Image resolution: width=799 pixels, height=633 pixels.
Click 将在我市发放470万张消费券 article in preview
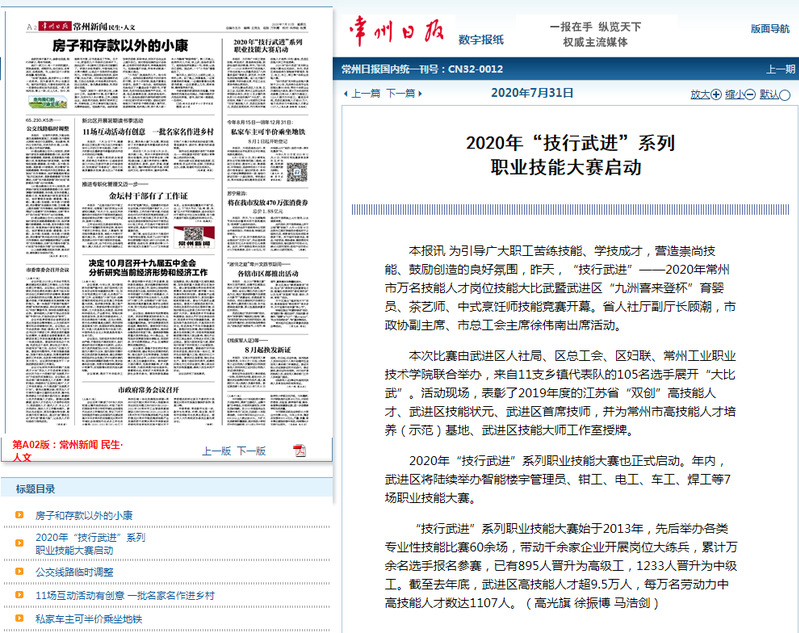[268, 222]
